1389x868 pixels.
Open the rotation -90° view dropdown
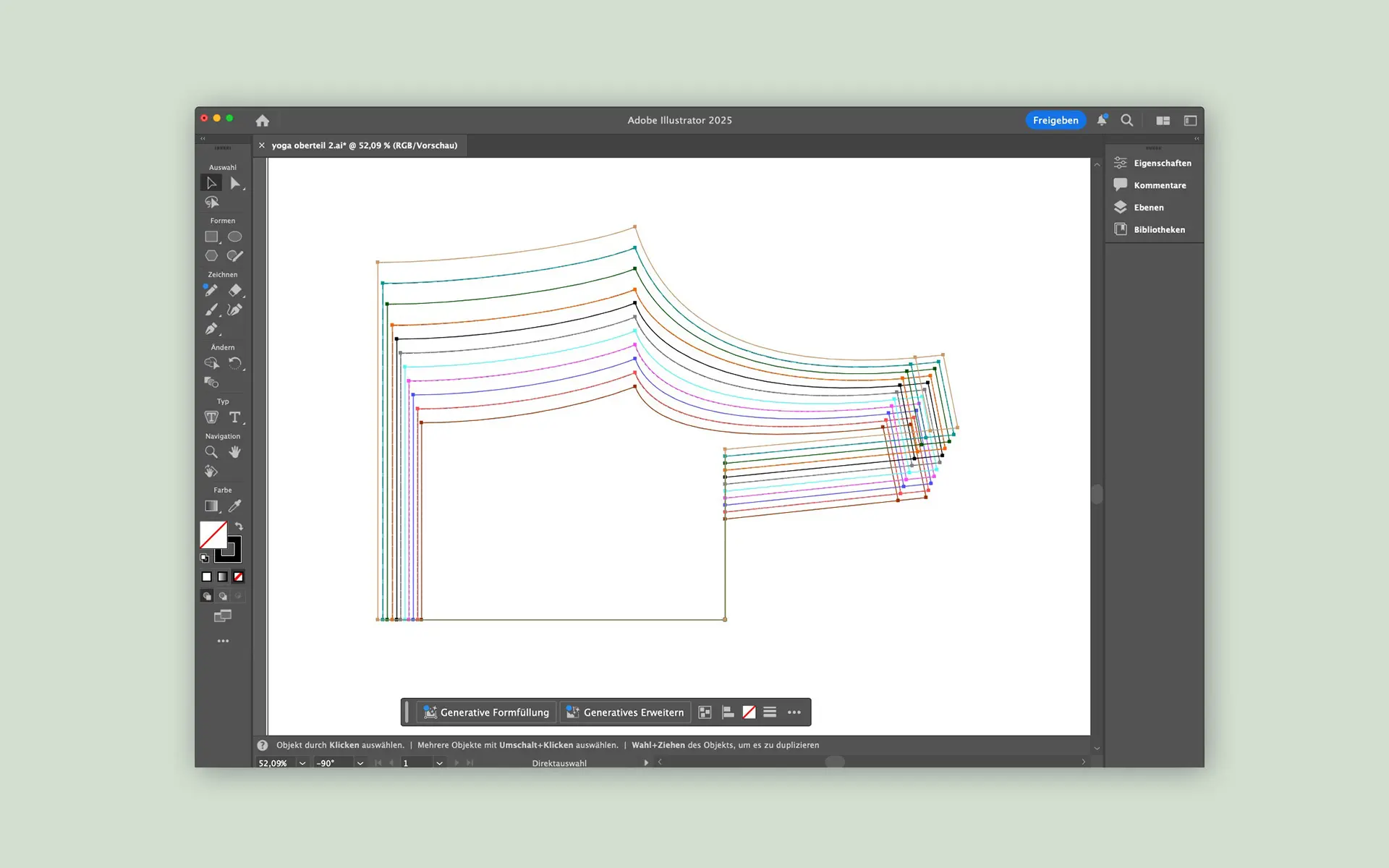coord(360,763)
